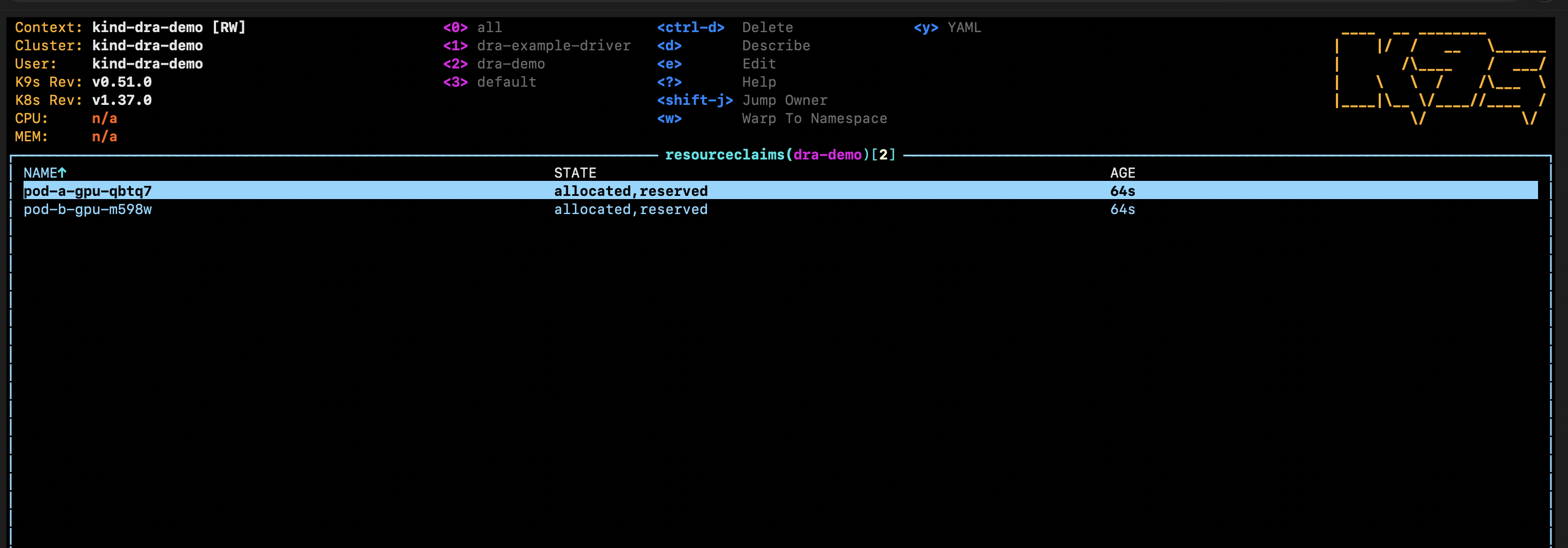Click the Describe command hint
Screen dimensions: 1568x548
(x=734, y=45)
